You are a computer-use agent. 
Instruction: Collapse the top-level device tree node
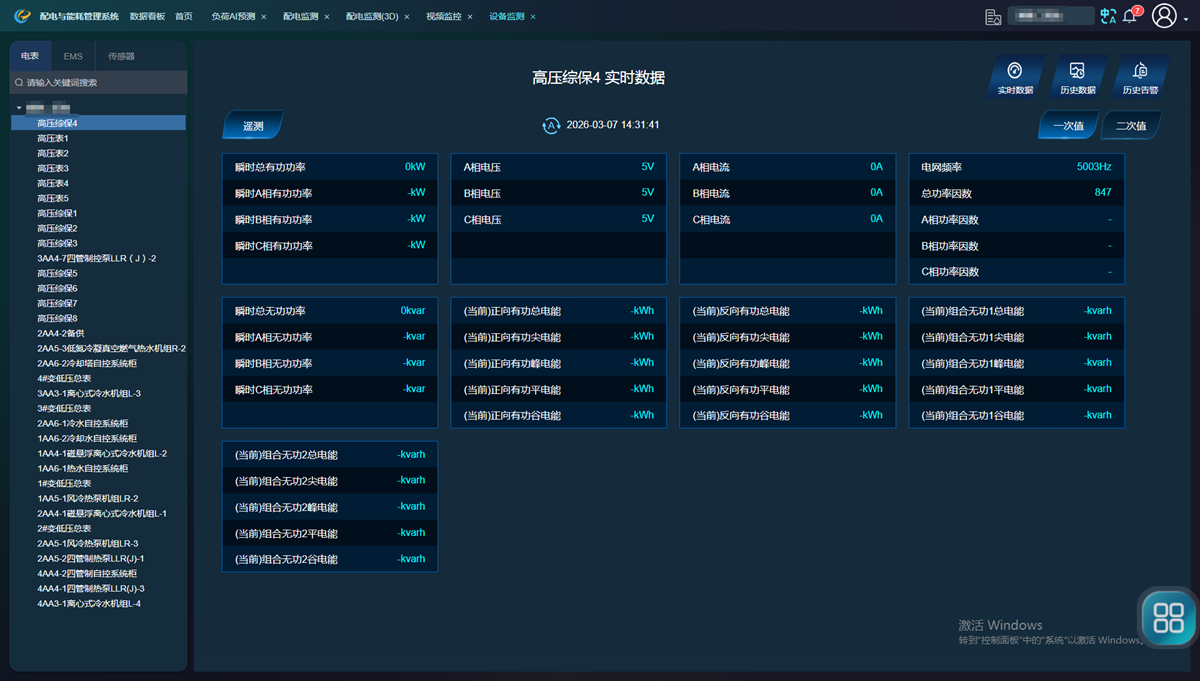pos(19,108)
